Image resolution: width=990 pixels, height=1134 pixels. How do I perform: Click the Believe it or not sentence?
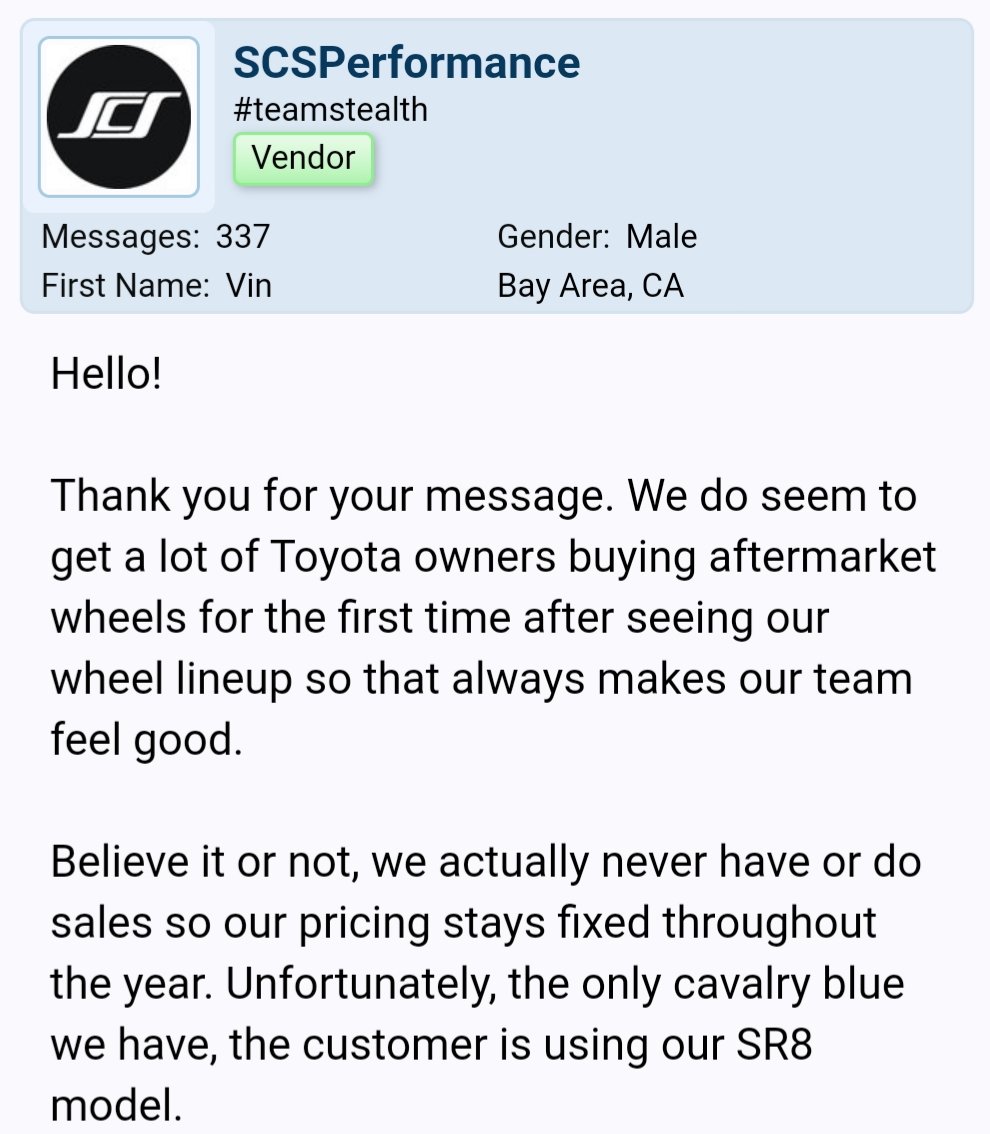(x=205, y=862)
